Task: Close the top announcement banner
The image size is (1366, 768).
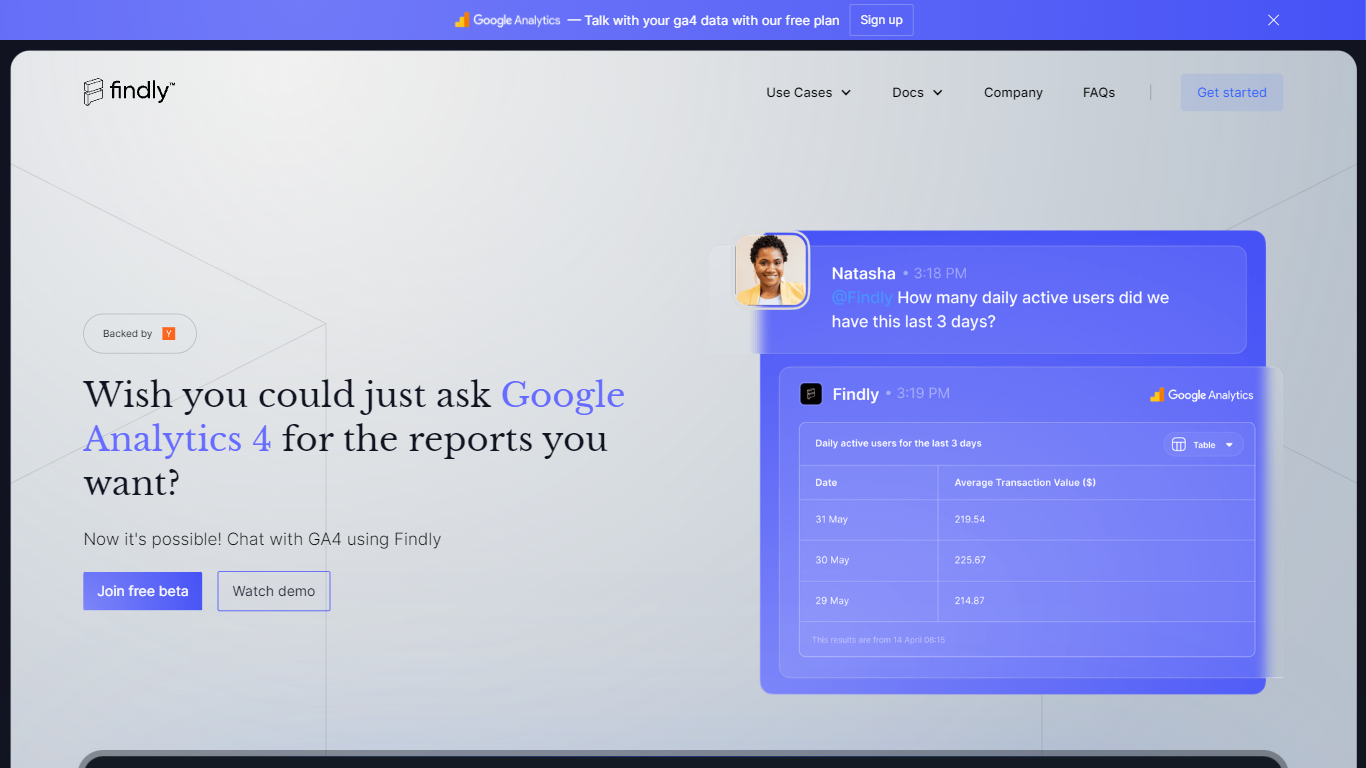Action: [x=1273, y=20]
